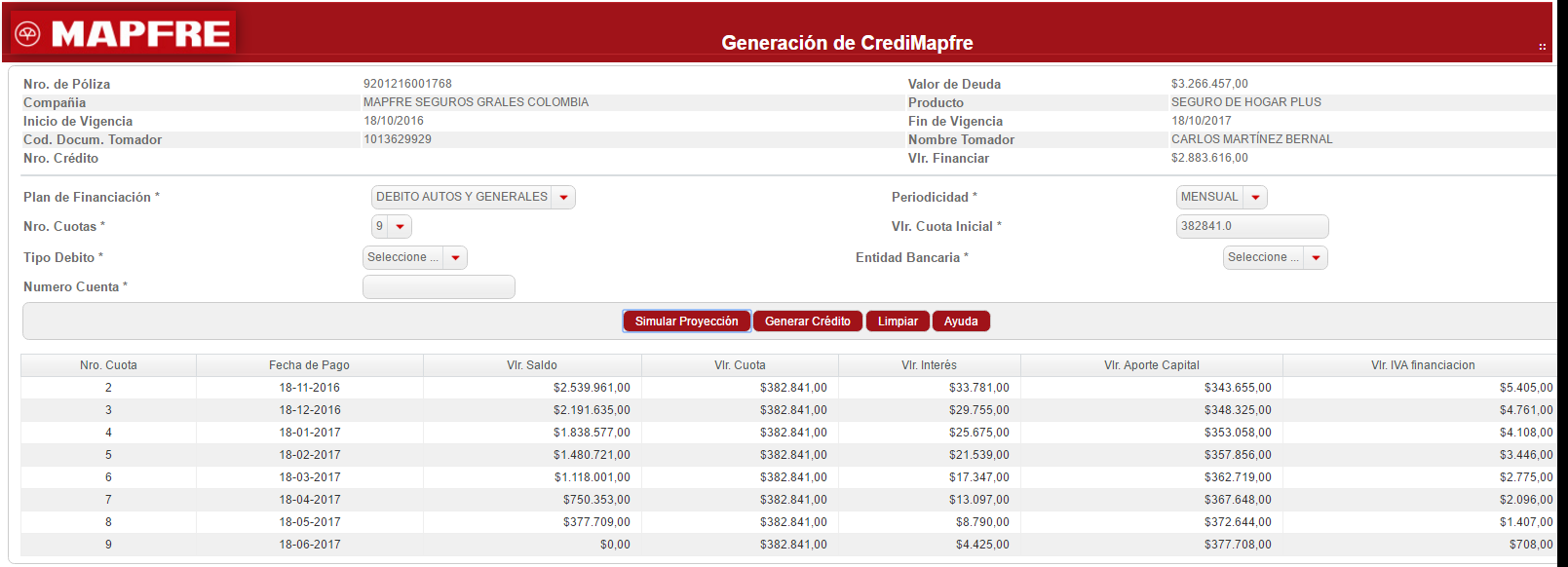Select the policy number 9201216001768

point(407,84)
